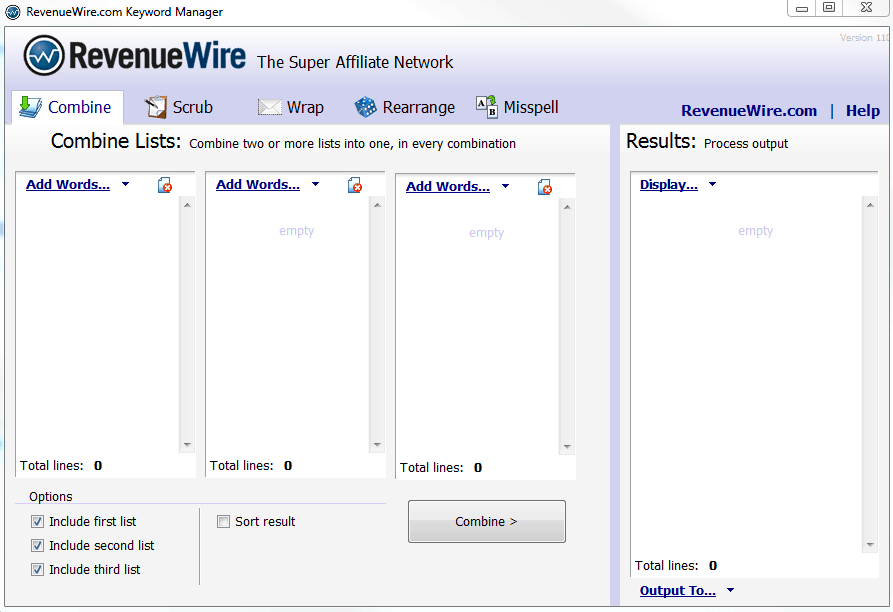Click the Rearrange dice icon
The width and height of the screenshot is (893, 612).
click(364, 106)
